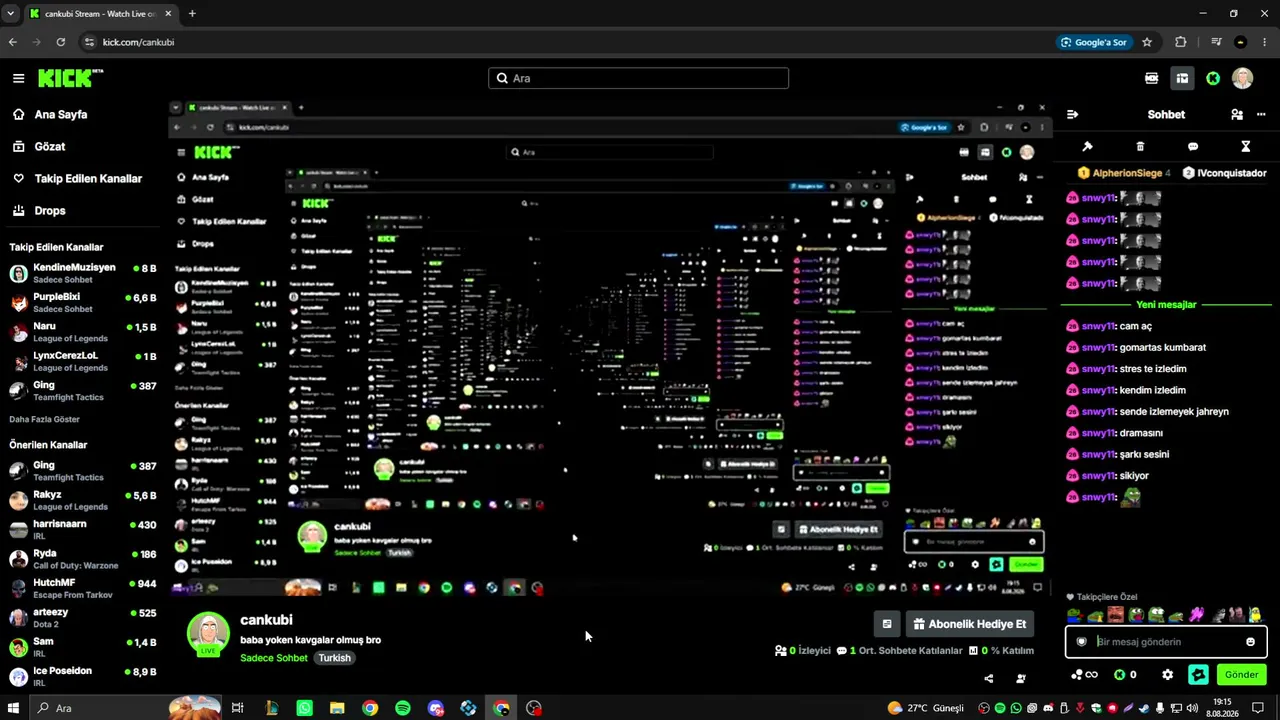Open Ryda Call of Duty channel
Image resolution: width=1280 pixels, height=720 pixels.
coord(82,559)
